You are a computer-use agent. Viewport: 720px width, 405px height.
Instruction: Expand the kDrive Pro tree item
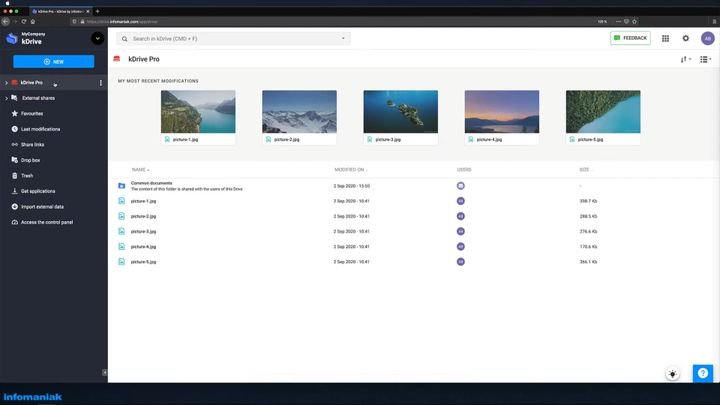[6, 82]
